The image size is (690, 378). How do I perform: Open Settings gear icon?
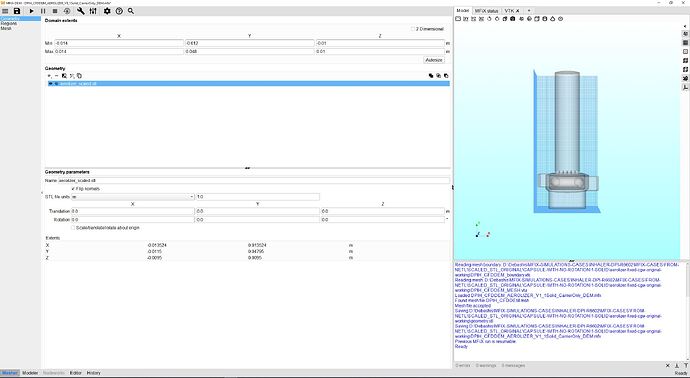(x=107, y=11)
